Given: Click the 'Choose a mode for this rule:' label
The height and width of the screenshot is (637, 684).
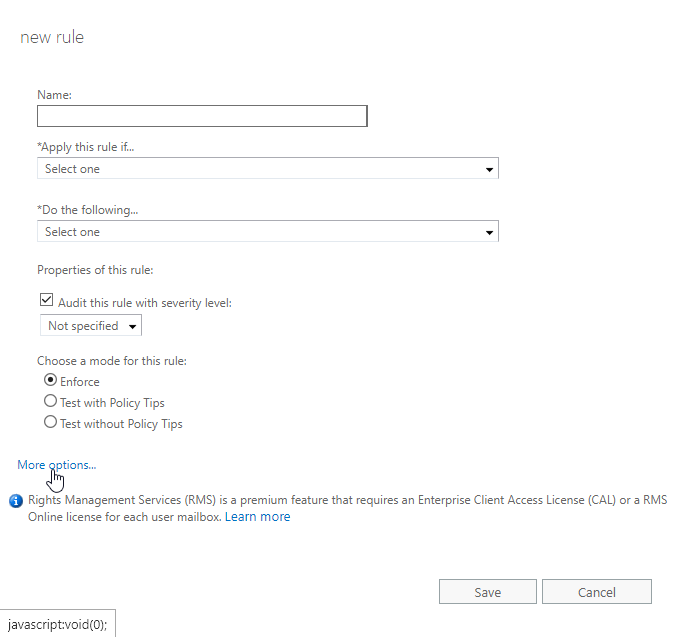Looking at the screenshot, I should [x=112, y=360].
